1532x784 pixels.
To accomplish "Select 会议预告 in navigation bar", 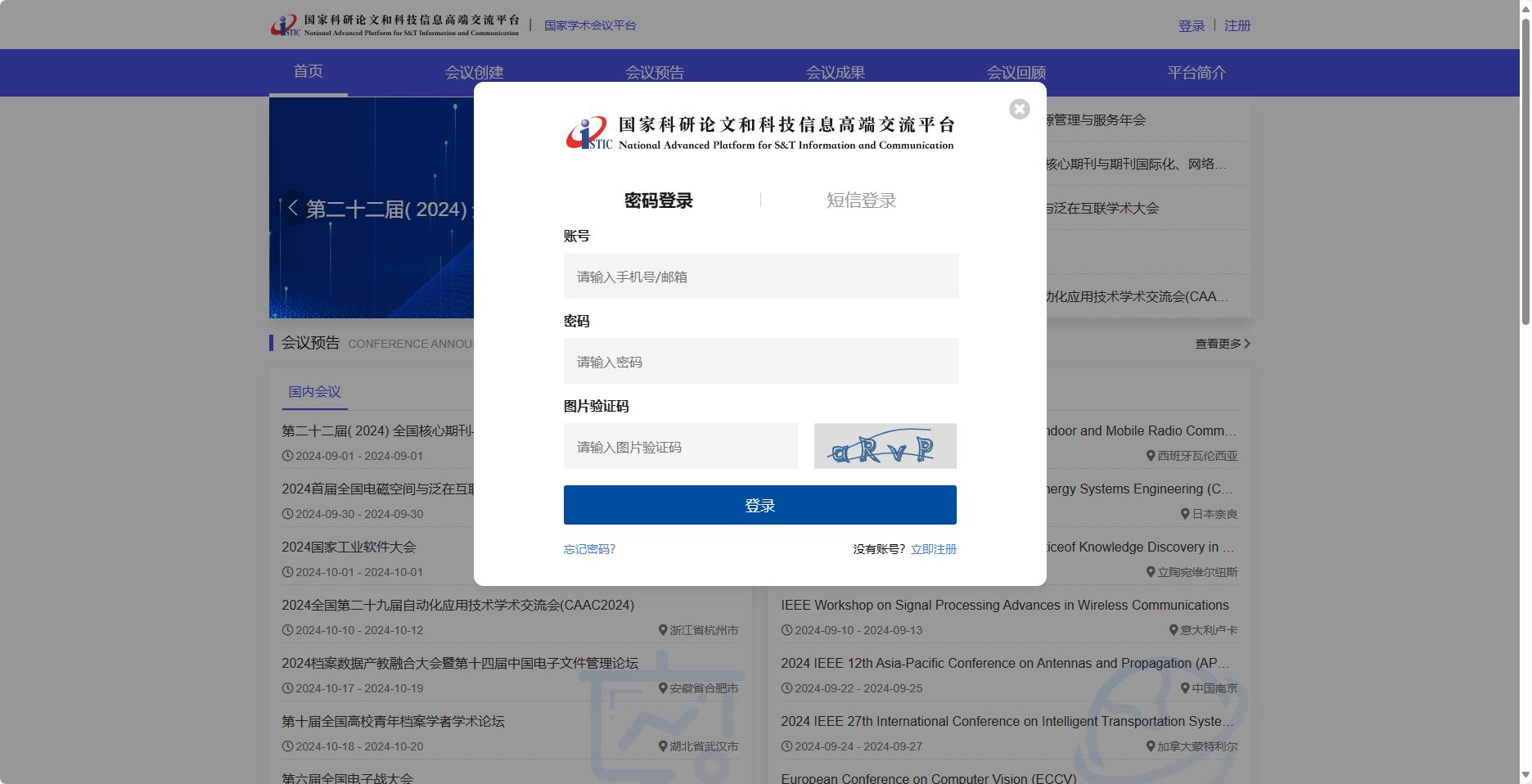I will (655, 73).
